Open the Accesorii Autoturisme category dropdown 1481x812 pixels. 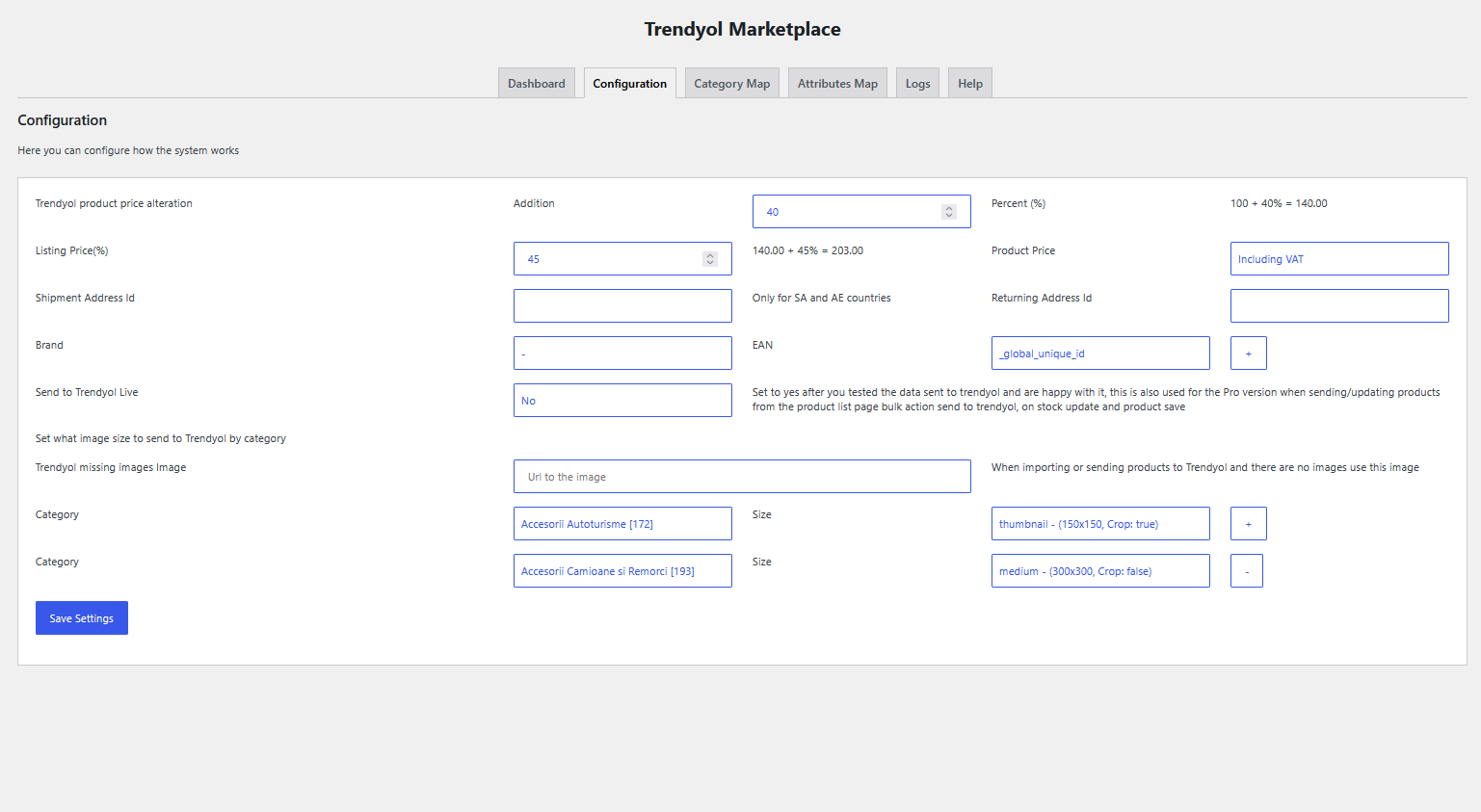pos(621,524)
